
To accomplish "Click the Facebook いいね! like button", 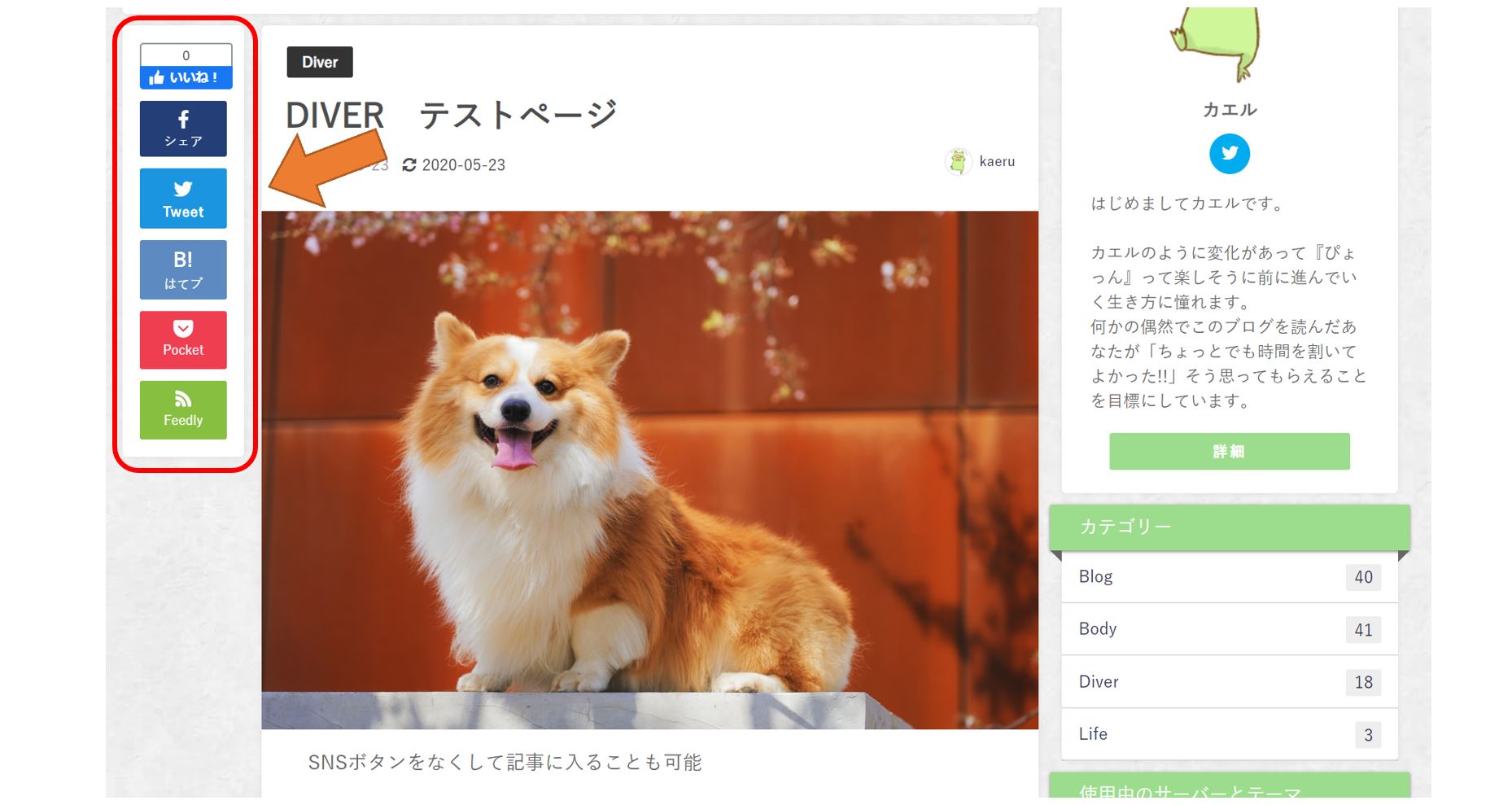I will (186, 77).
